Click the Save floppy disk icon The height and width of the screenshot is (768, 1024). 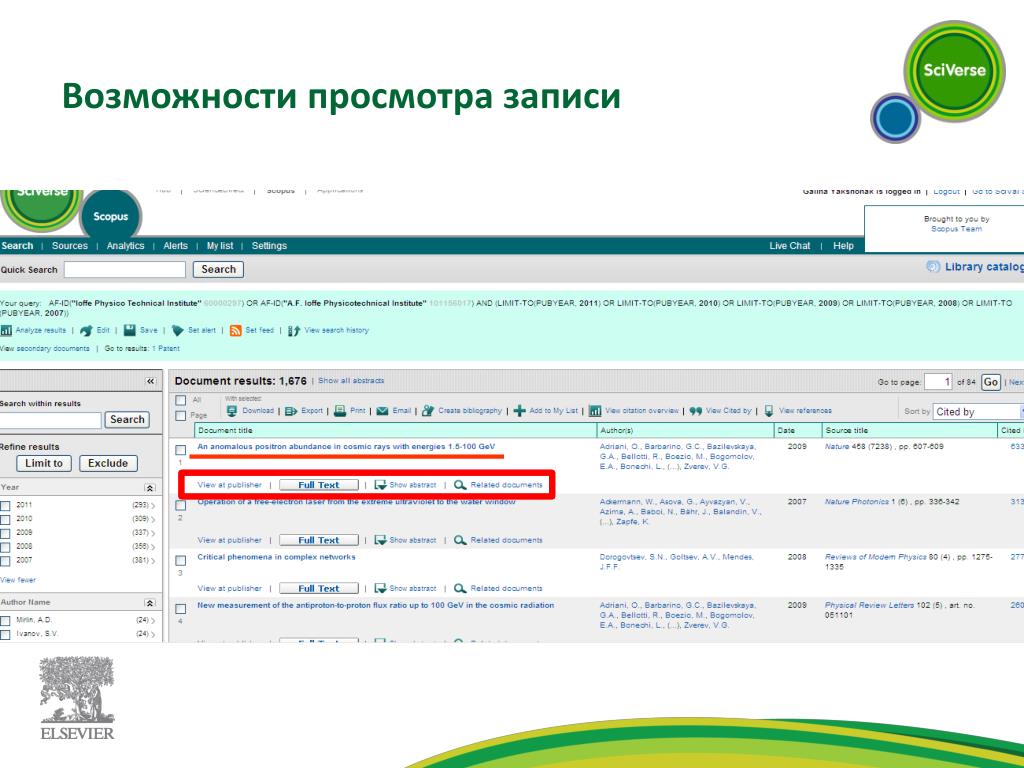[130, 330]
